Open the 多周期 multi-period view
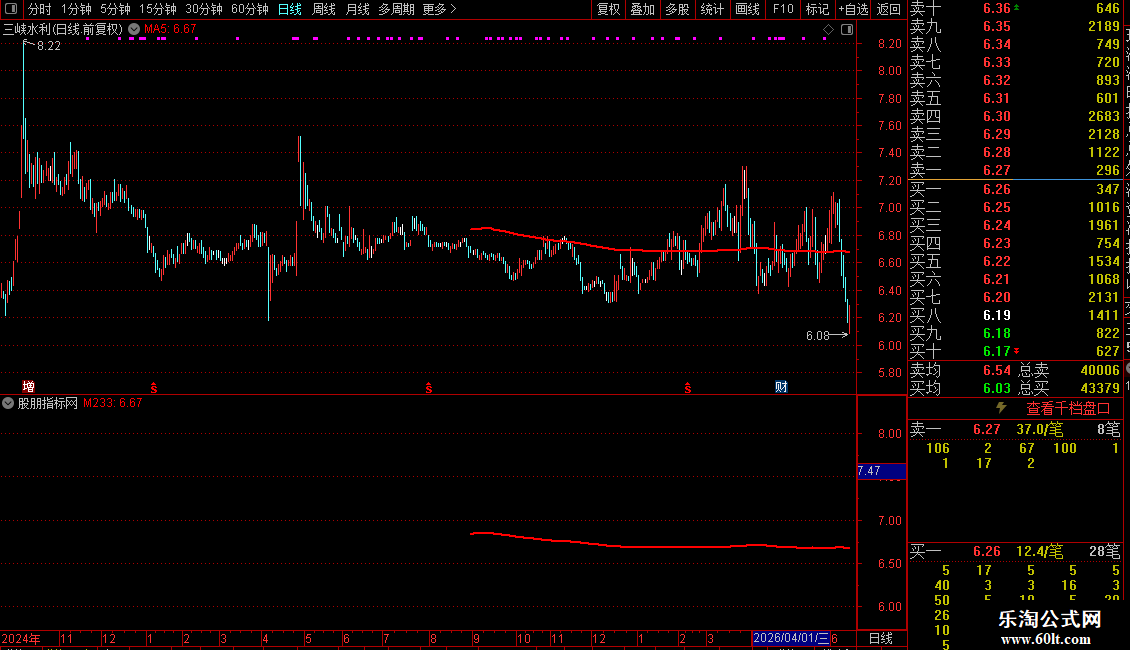The width and height of the screenshot is (1130, 650). 396,9
